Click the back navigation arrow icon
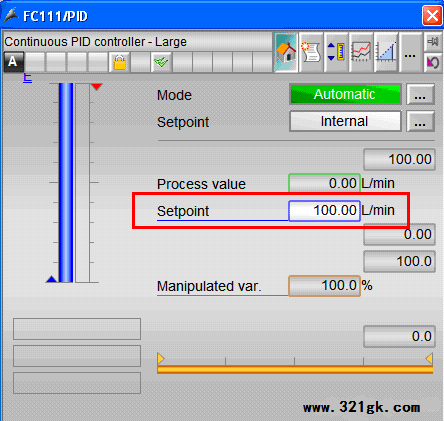 [x=433, y=62]
